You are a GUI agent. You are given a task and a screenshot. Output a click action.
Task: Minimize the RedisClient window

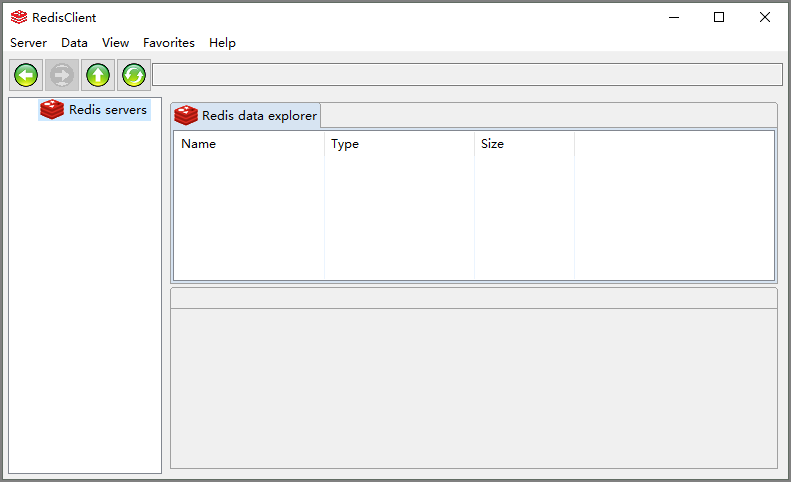coord(674,17)
